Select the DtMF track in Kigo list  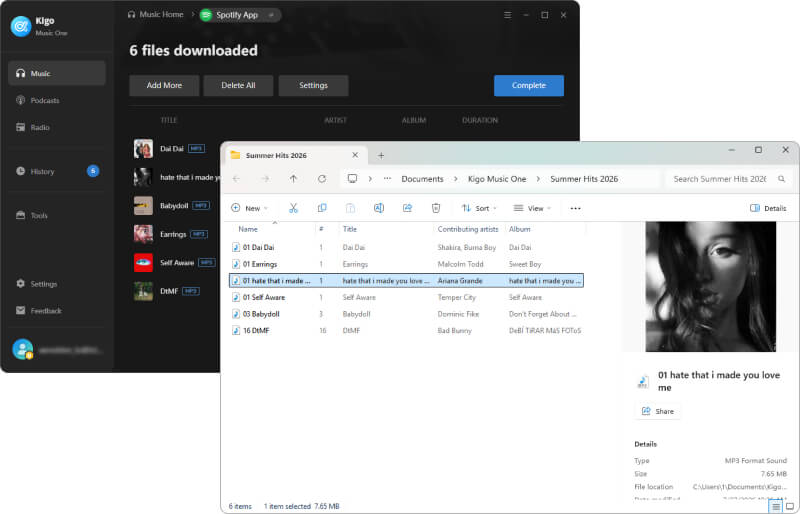click(x=169, y=291)
